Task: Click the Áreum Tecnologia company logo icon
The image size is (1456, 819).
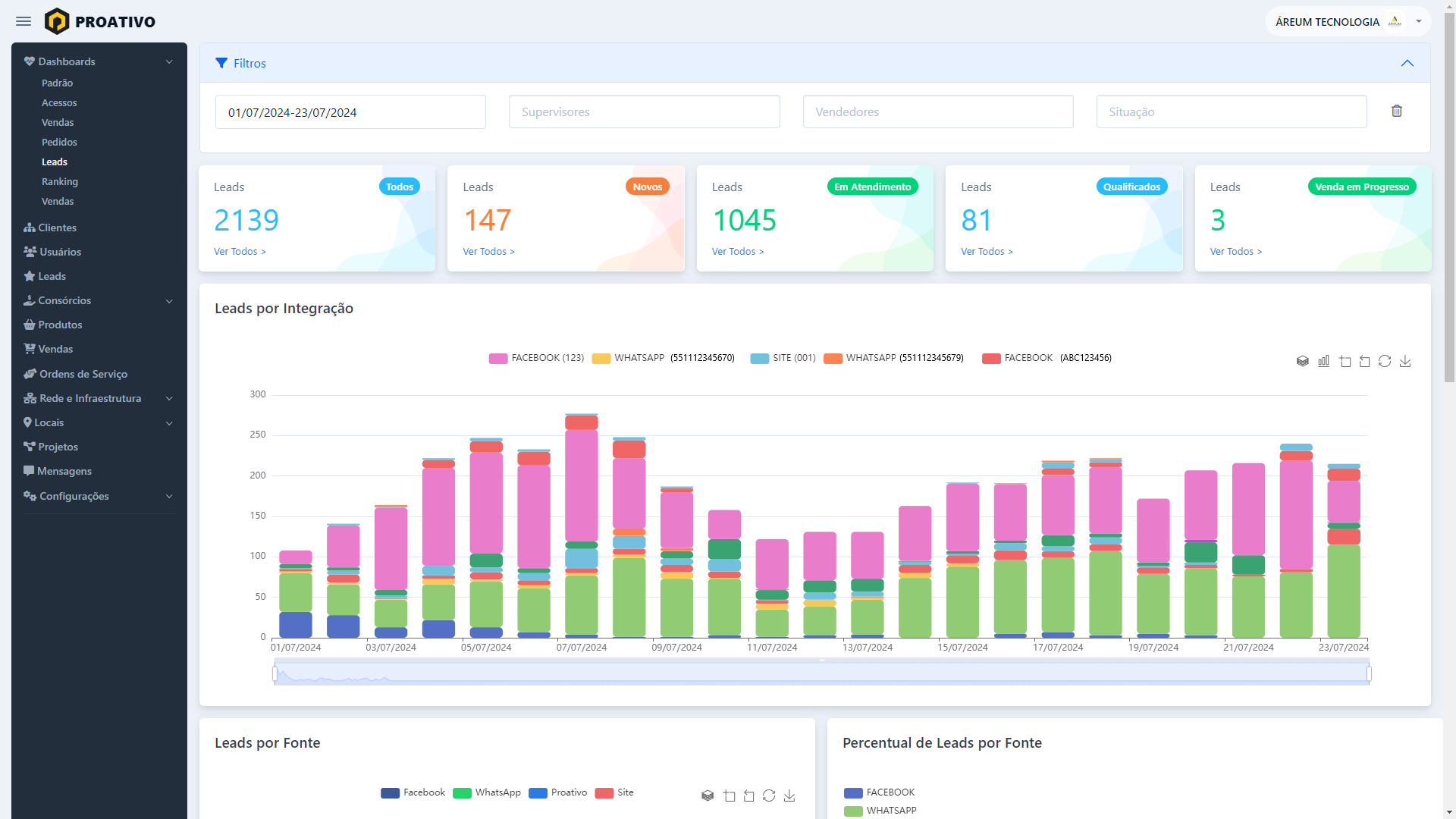Action: point(1395,21)
